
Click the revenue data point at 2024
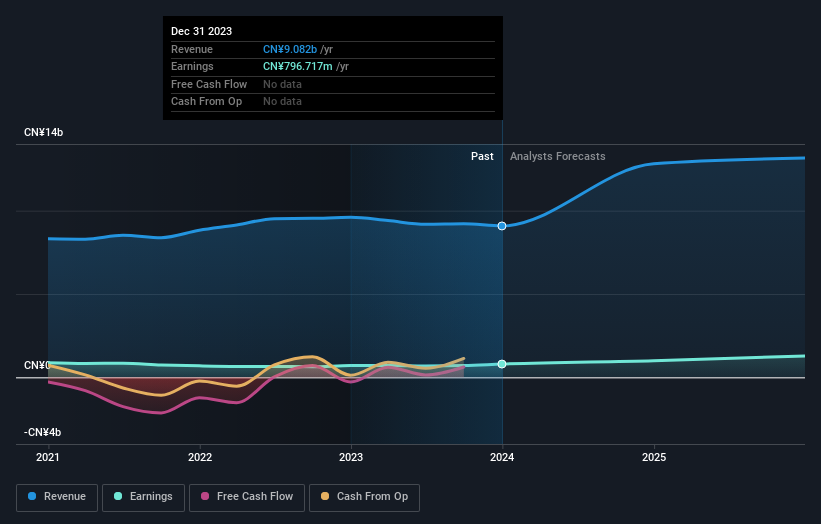tap(502, 226)
